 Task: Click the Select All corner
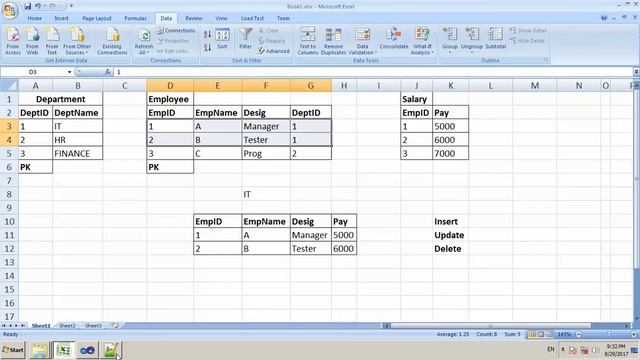point(9,86)
